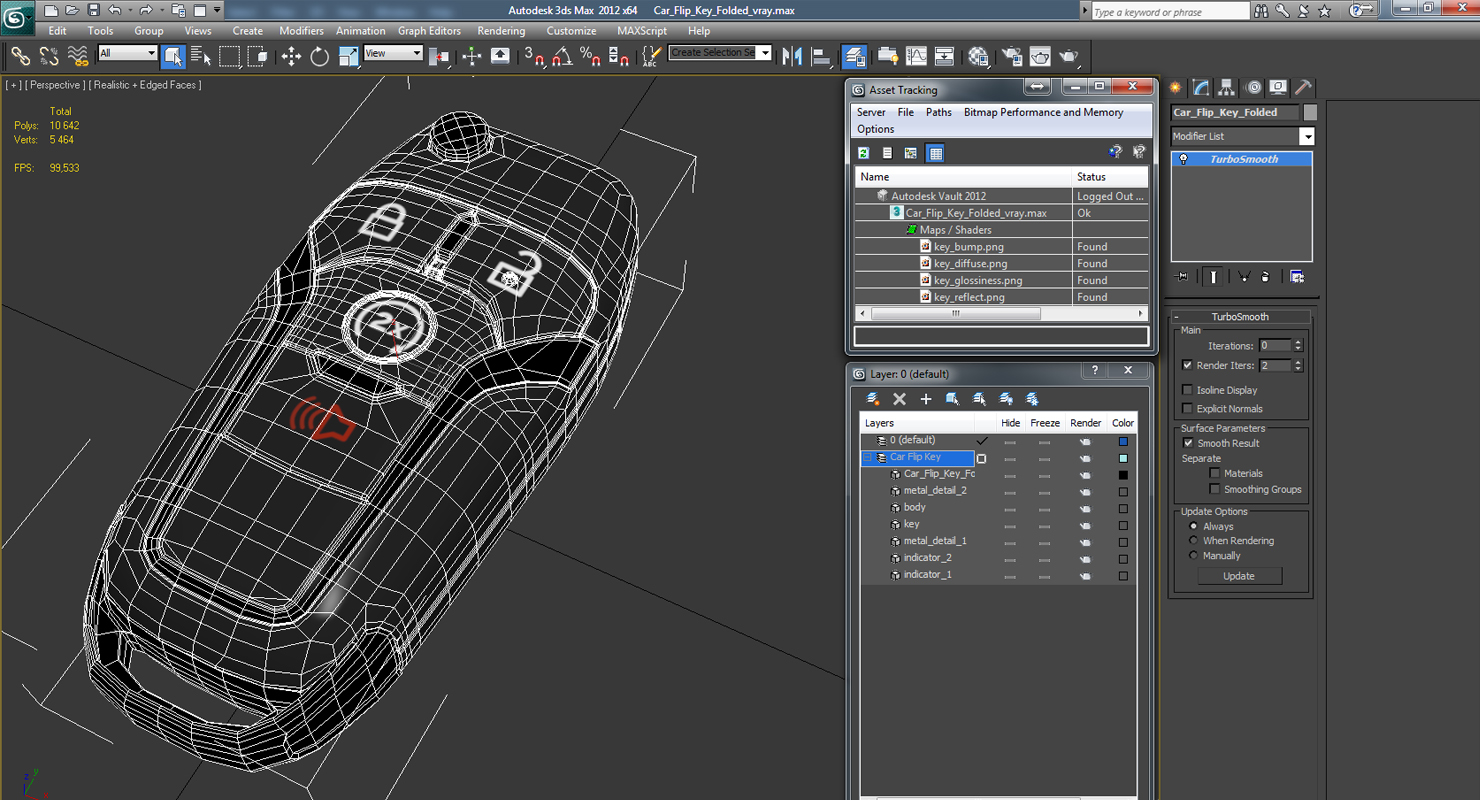Activate the Select Object tool

tap(173, 56)
